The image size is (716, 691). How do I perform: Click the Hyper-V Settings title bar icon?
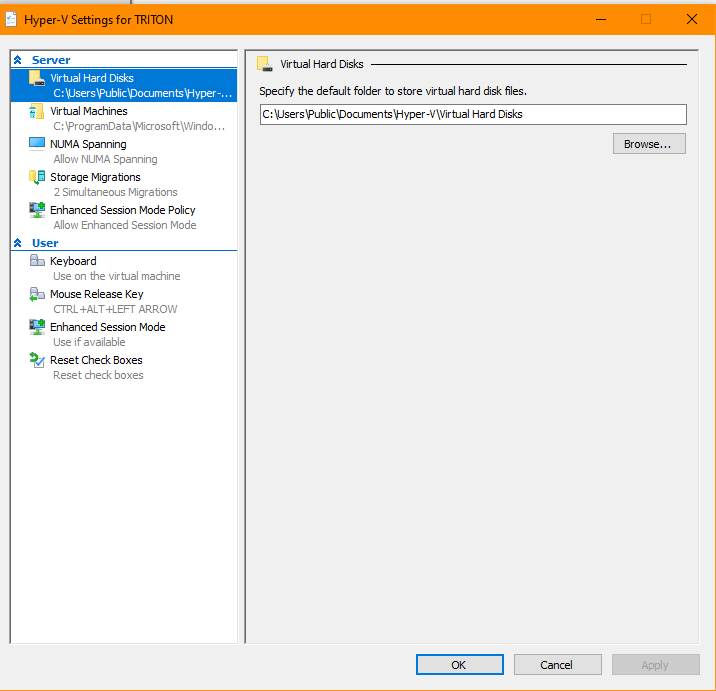click(x=12, y=19)
